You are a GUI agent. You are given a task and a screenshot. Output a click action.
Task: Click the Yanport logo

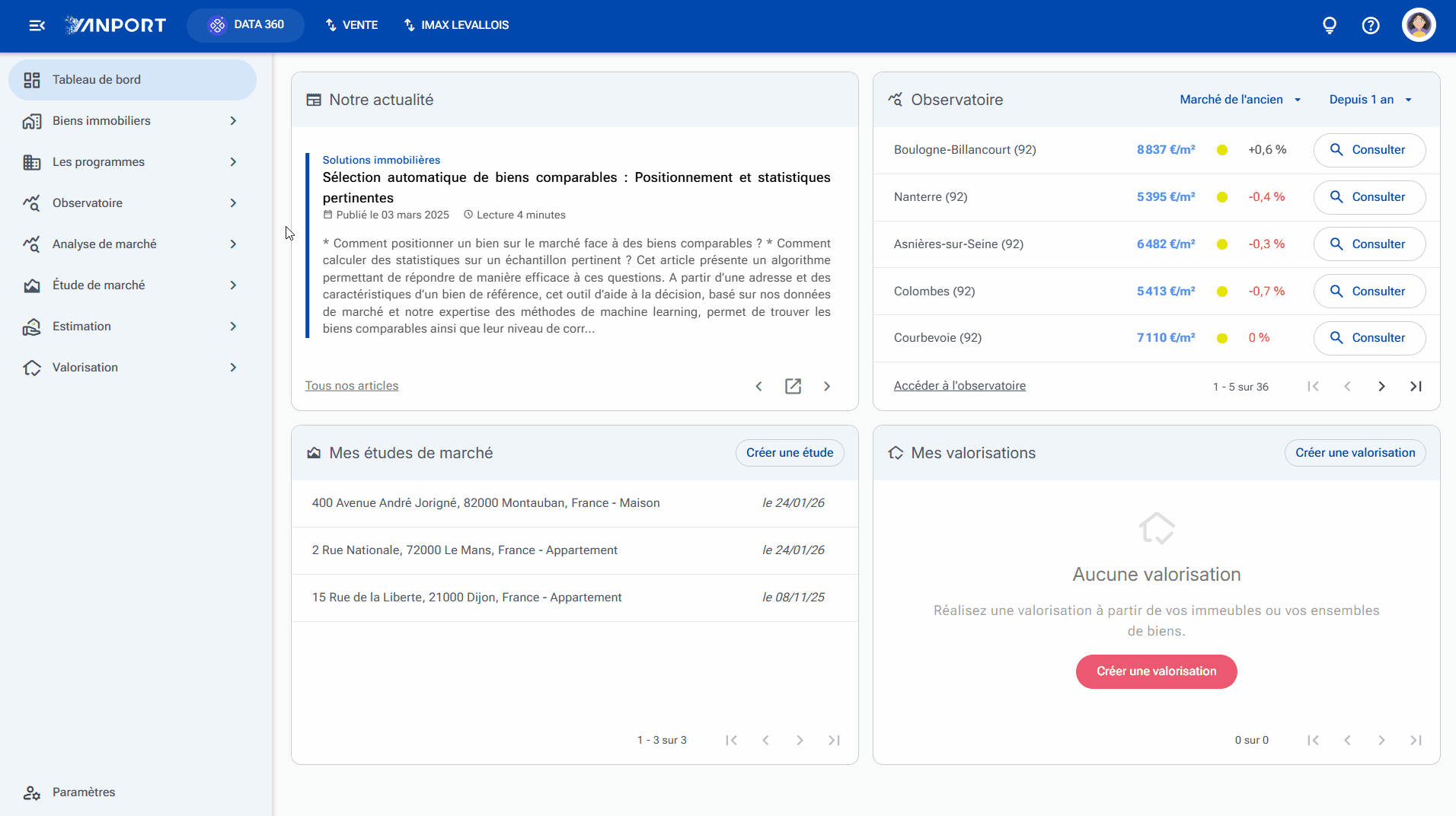[x=115, y=25]
